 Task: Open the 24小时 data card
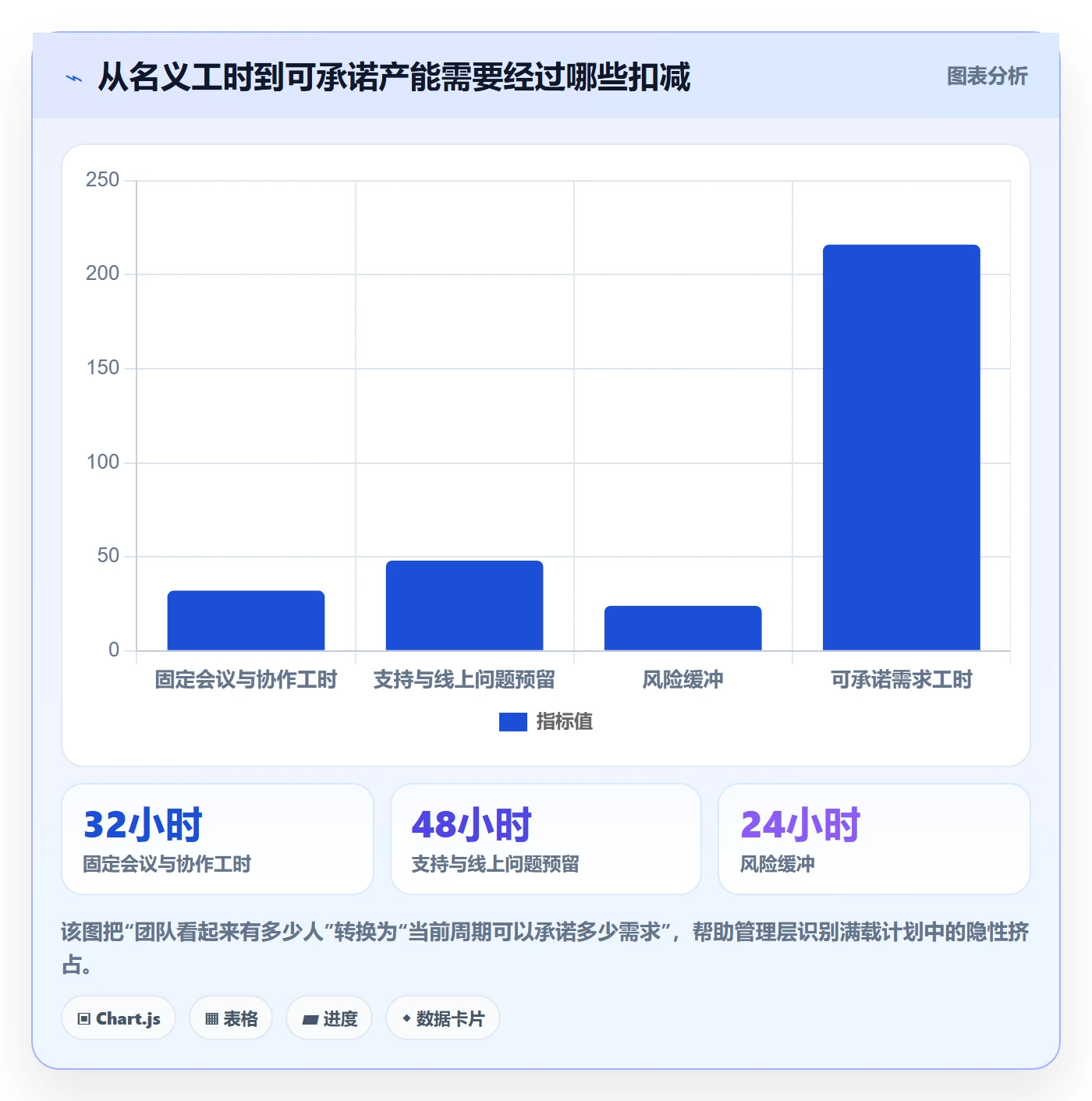pyautogui.click(x=874, y=839)
